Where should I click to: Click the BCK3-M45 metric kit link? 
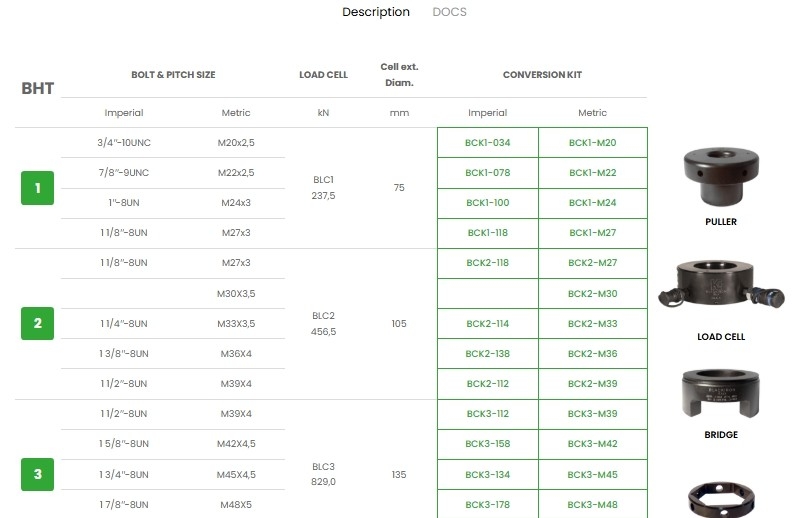click(x=592, y=475)
